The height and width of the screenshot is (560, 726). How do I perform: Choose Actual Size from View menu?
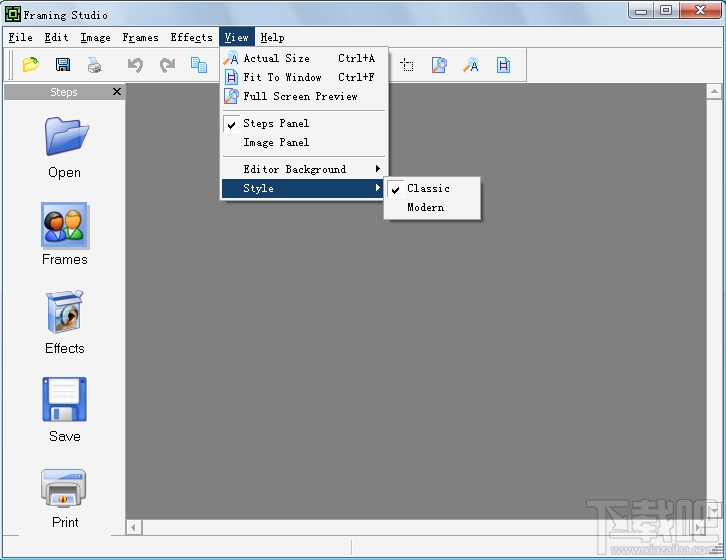tap(304, 58)
